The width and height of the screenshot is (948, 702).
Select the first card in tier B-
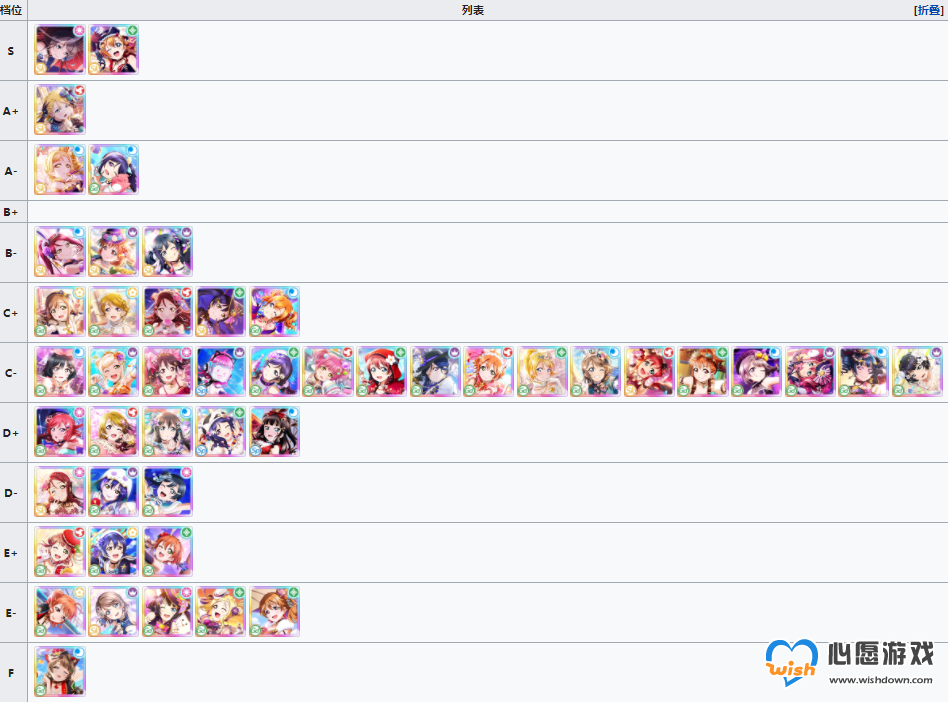coord(60,252)
